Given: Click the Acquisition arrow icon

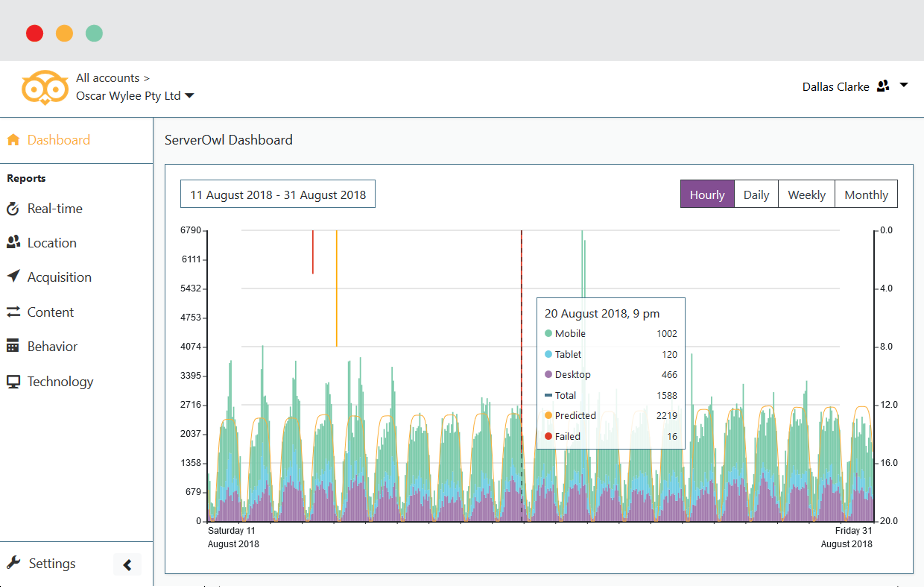Looking at the screenshot, I should click(14, 277).
